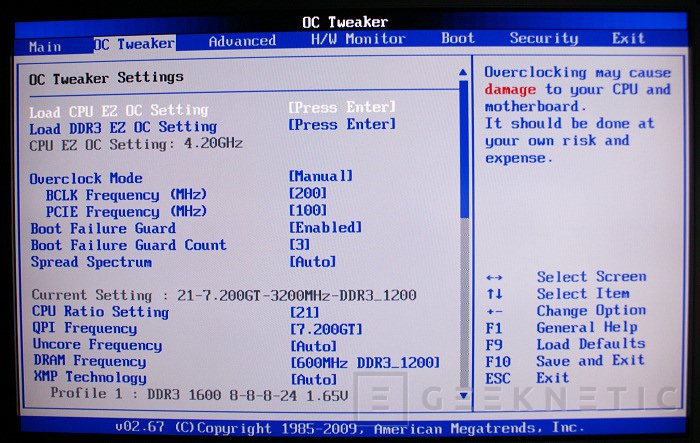
Task: Click the Select Screen help entry
Action: pos(566,277)
